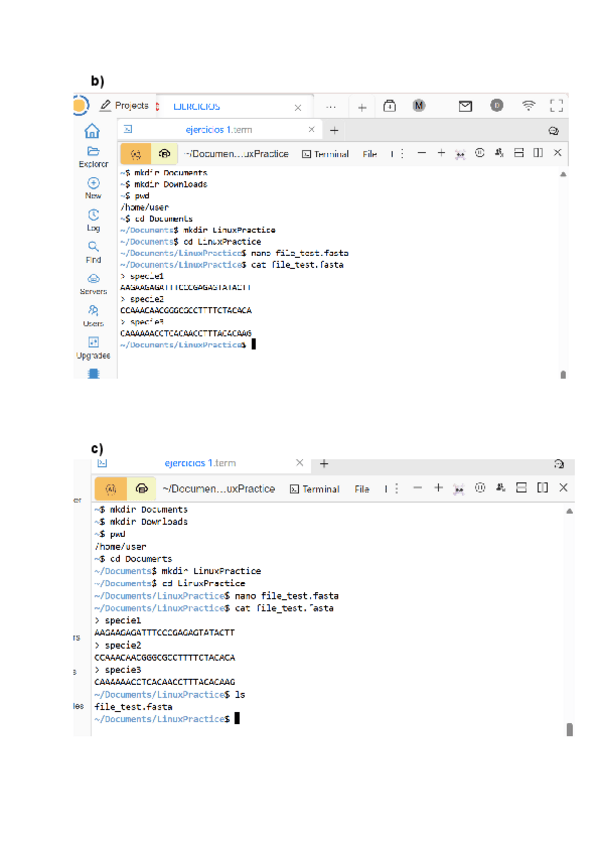The image size is (600, 848).
Task: Toggle fullscreen mode using corner-brackets icon
Action: [557, 106]
